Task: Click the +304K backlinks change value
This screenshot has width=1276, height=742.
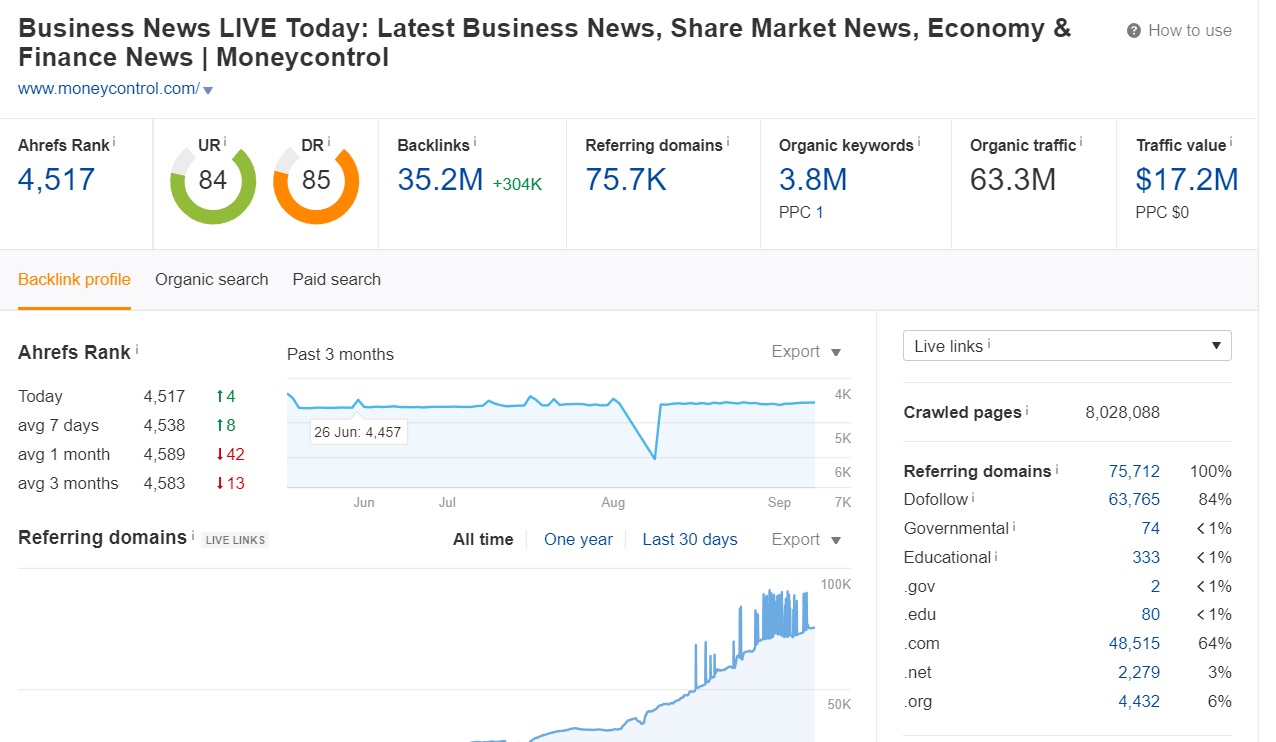Action: click(x=517, y=184)
